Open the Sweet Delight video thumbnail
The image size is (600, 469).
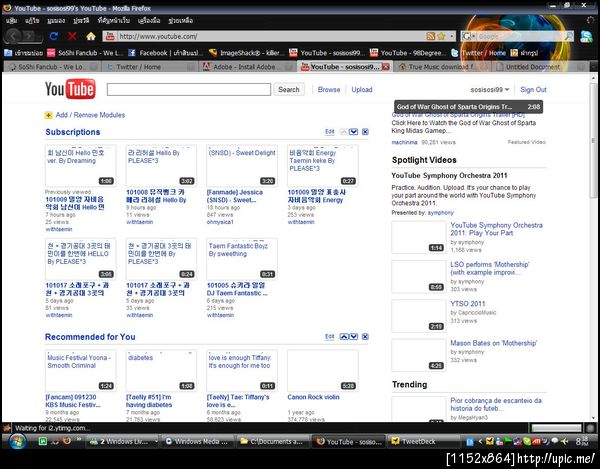pyautogui.click(x=242, y=166)
